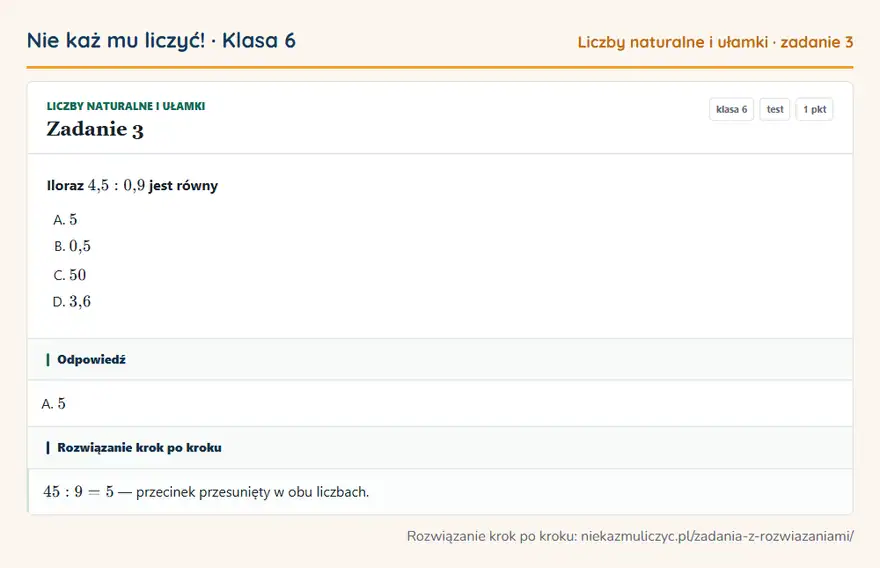Choose answer option B. 0,5
The height and width of the screenshot is (568, 880).
tap(72, 246)
